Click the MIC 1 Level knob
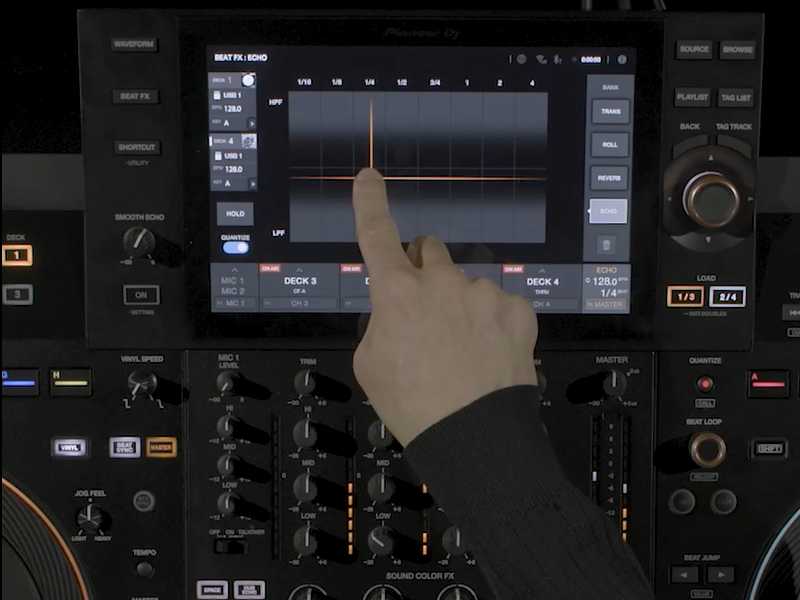The image size is (800, 600). [x=228, y=384]
